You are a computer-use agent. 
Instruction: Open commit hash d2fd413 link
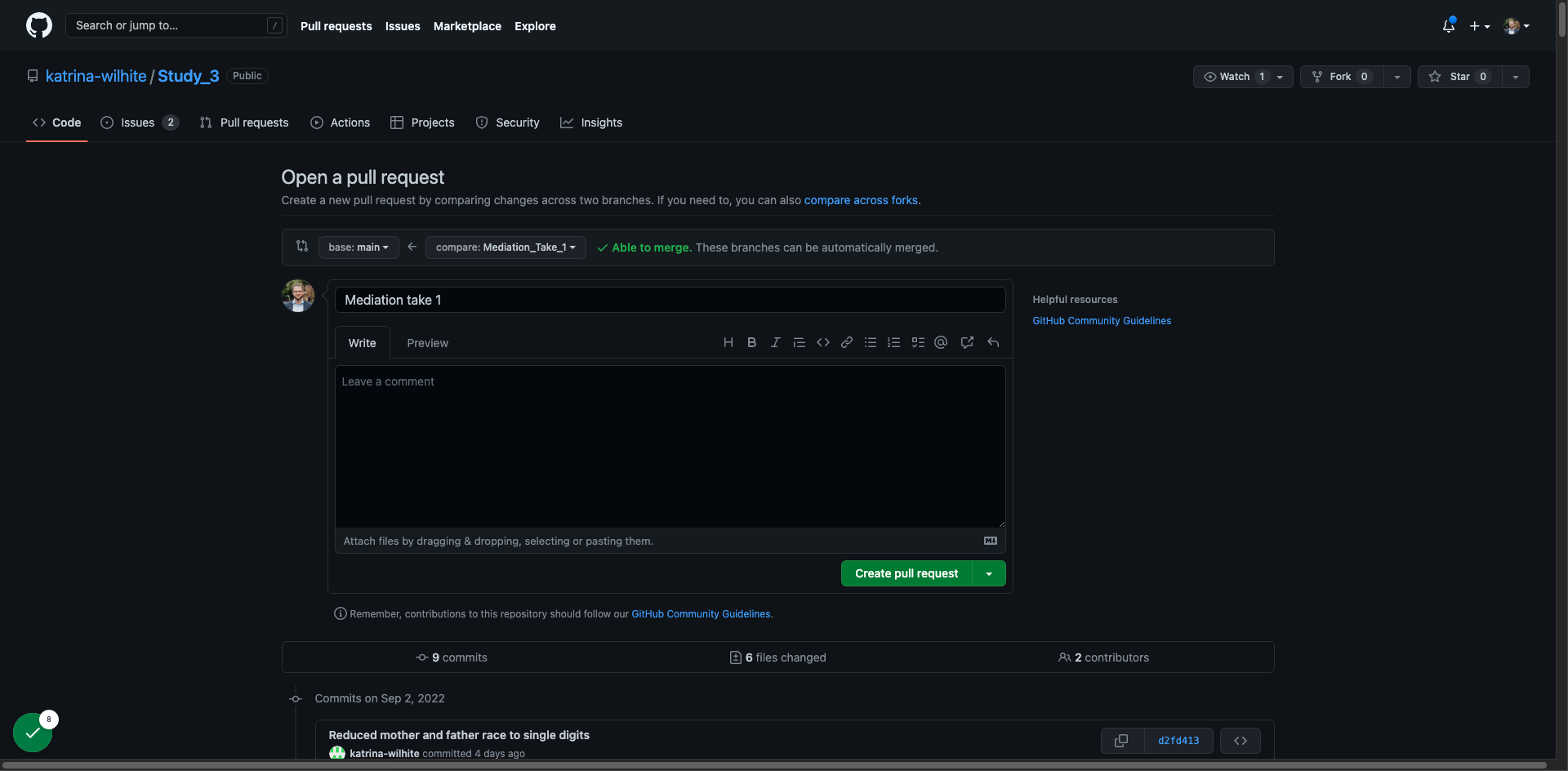click(x=1178, y=741)
